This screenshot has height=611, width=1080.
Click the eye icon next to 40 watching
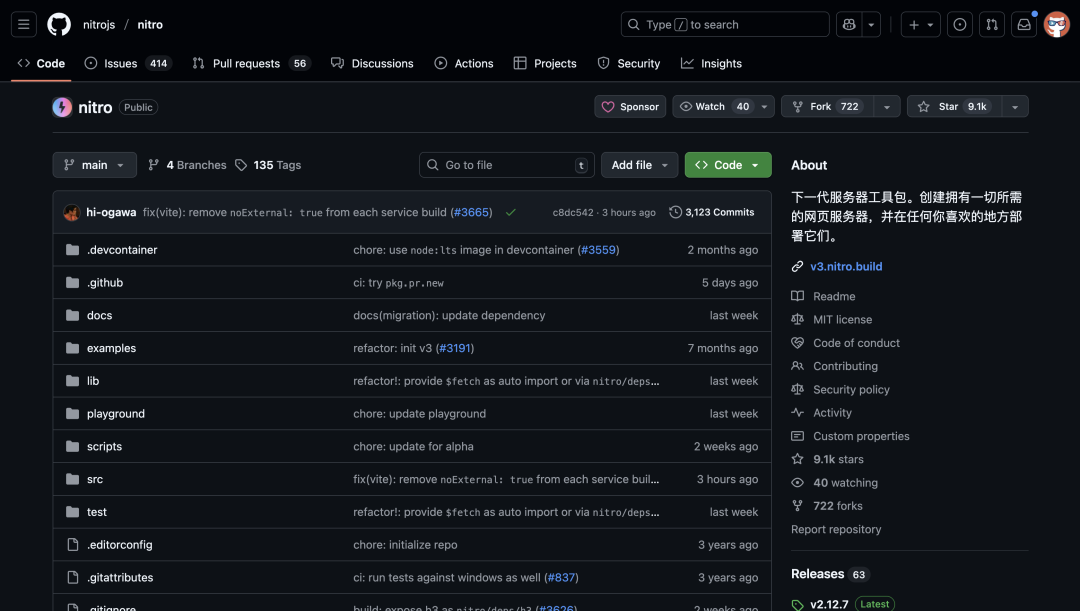[x=798, y=483]
